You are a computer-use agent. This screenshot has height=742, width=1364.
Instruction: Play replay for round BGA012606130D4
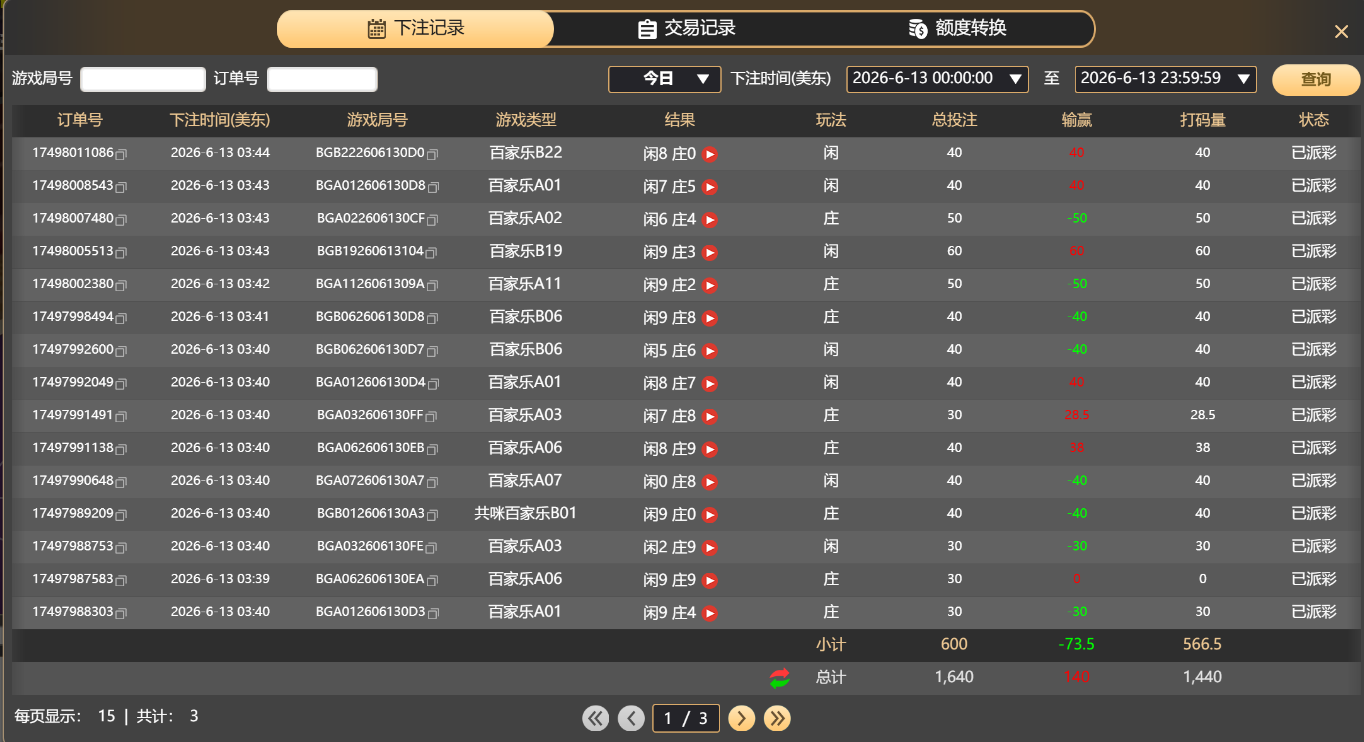point(710,384)
